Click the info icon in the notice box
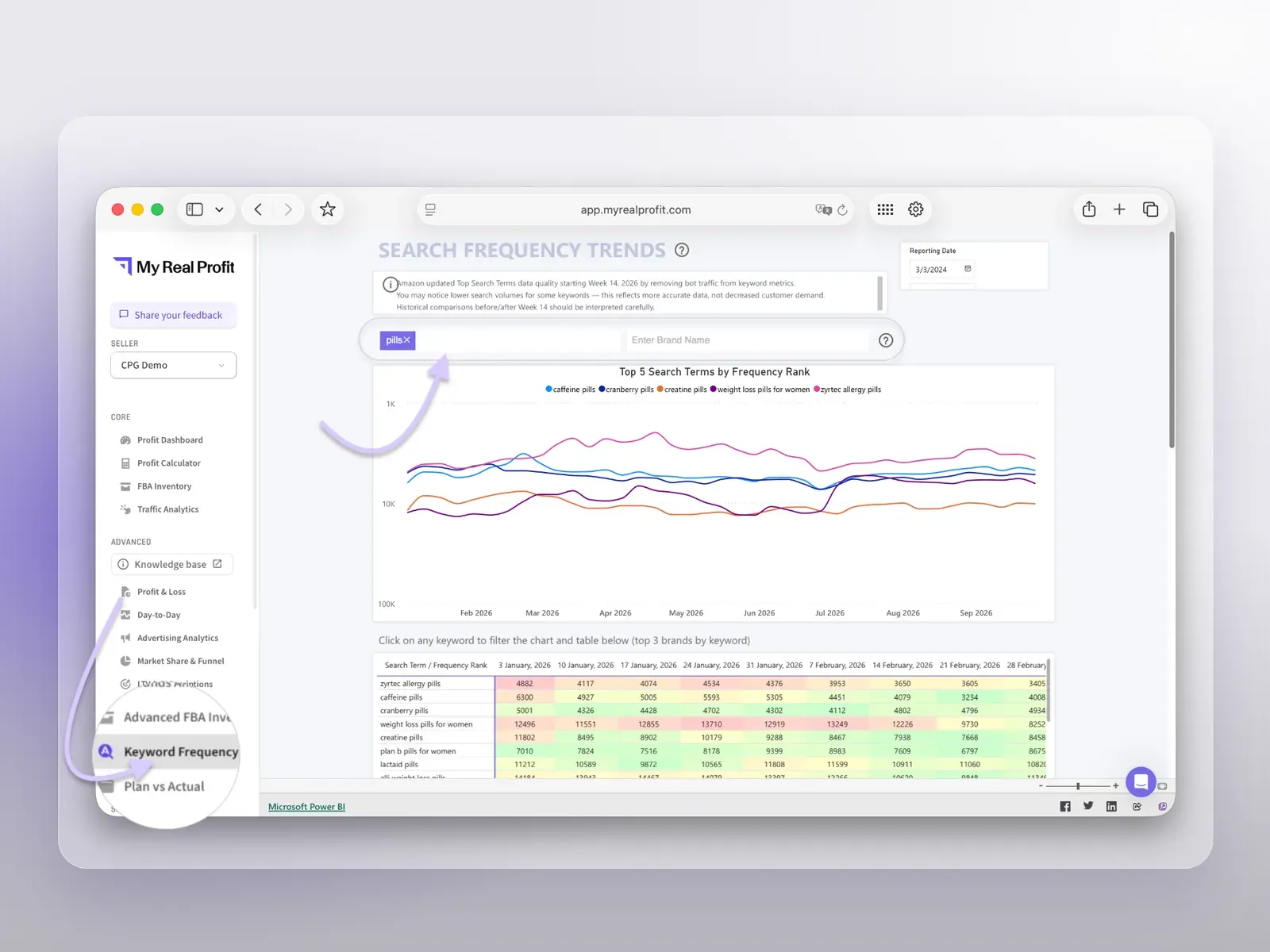Image resolution: width=1270 pixels, height=952 pixels. (x=390, y=284)
